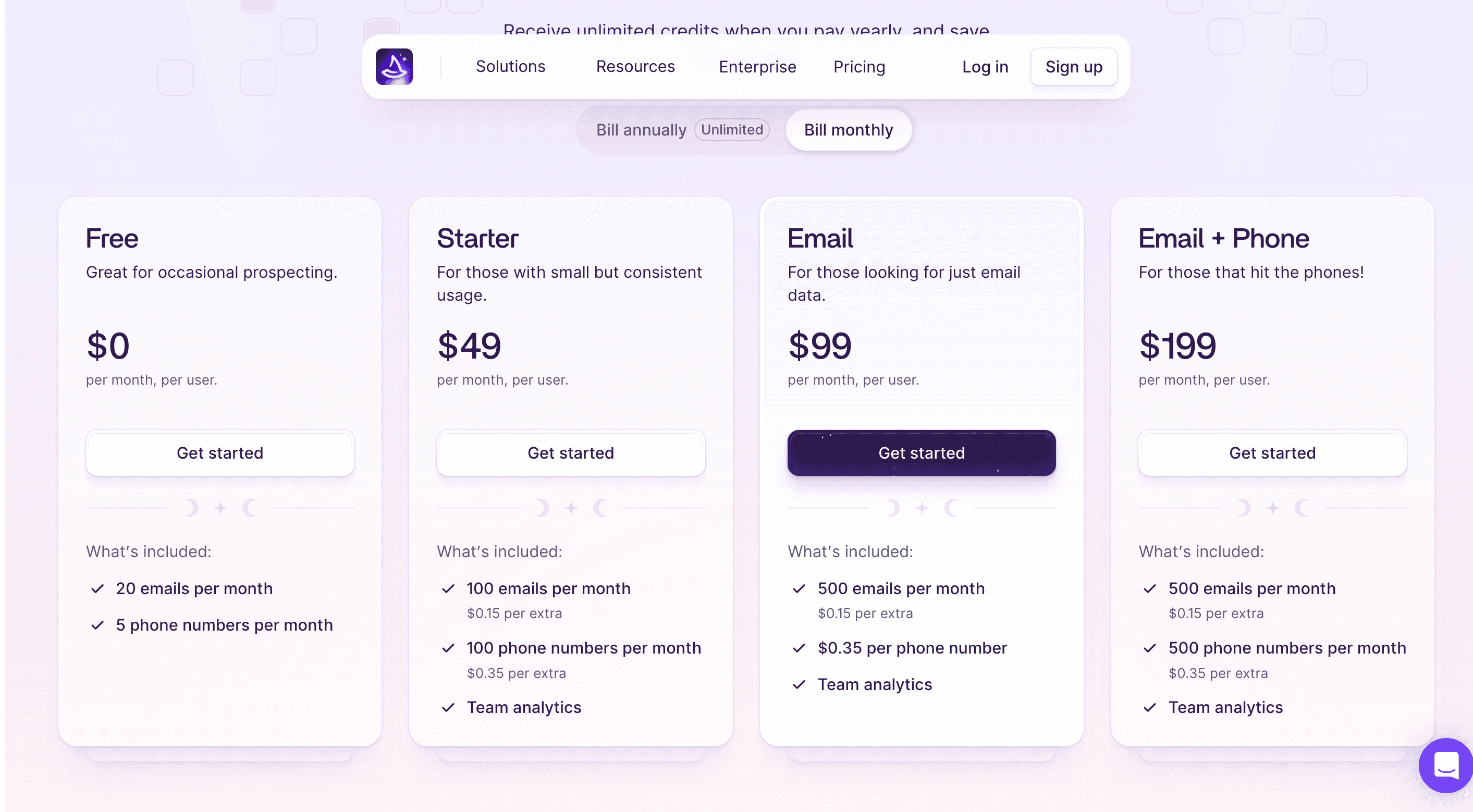The height and width of the screenshot is (812, 1473).
Task: Go to Pricing in the navbar
Action: coord(859,67)
